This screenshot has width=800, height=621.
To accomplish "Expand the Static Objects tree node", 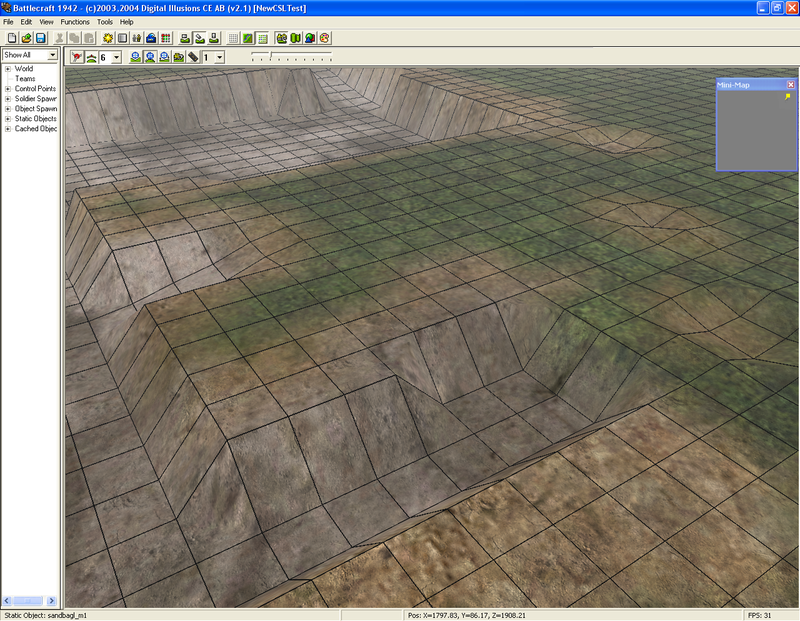I will [x=8, y=119].
